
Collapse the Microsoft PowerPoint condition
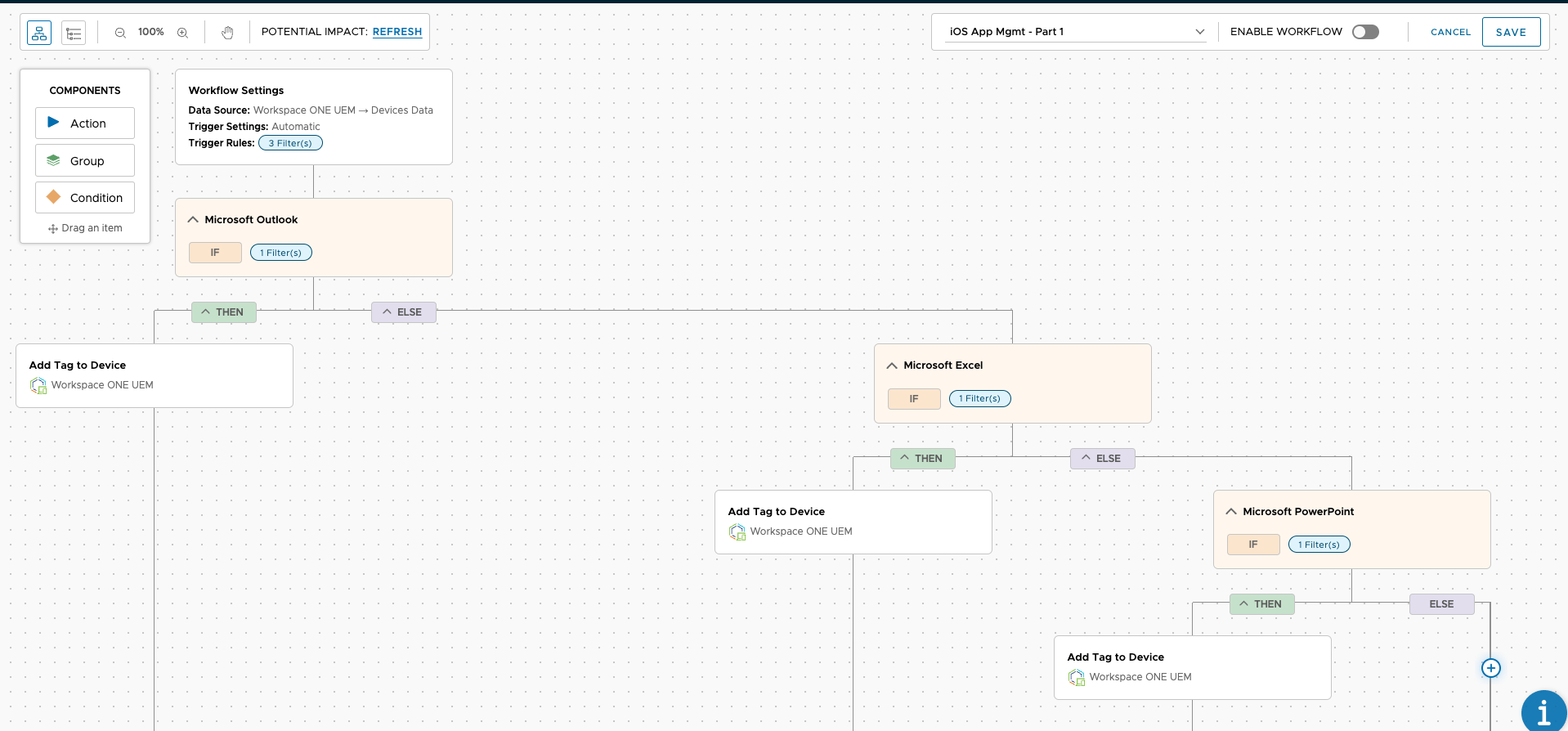pyautogui.click(x=1231, y=512)
